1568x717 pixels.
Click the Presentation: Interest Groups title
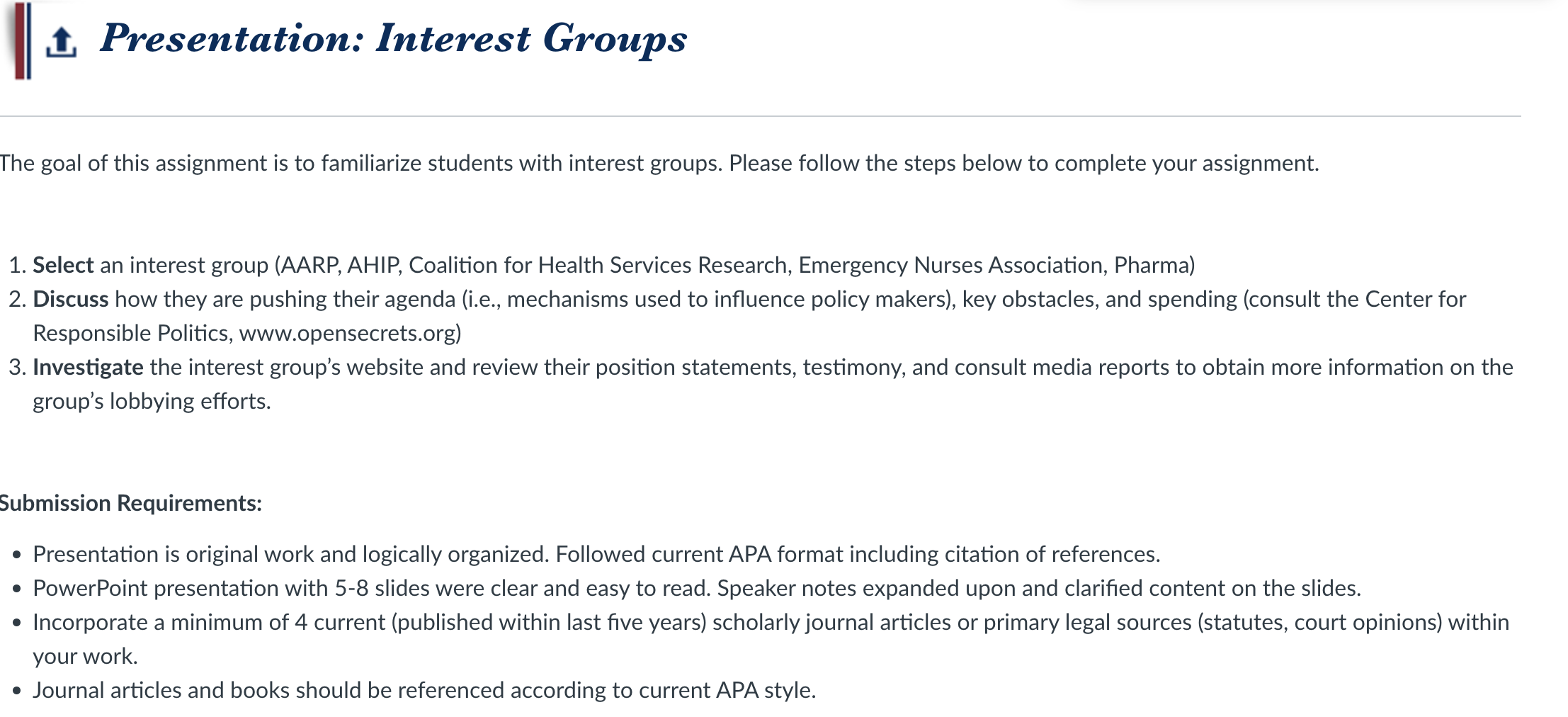pos(393,38)
